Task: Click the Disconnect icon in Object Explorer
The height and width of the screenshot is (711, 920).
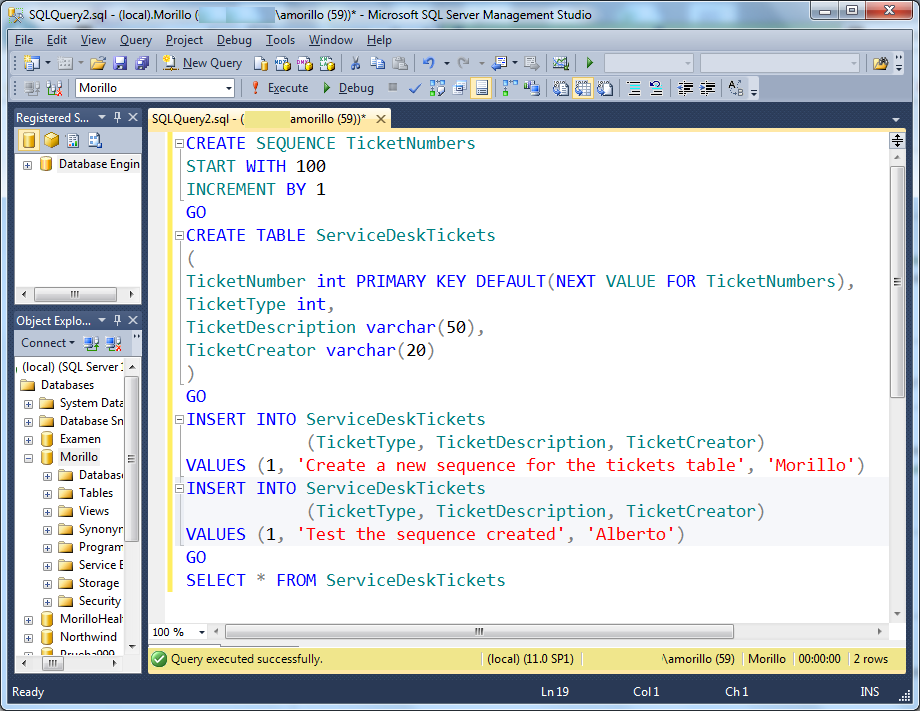Action: (x=113, y=343)
